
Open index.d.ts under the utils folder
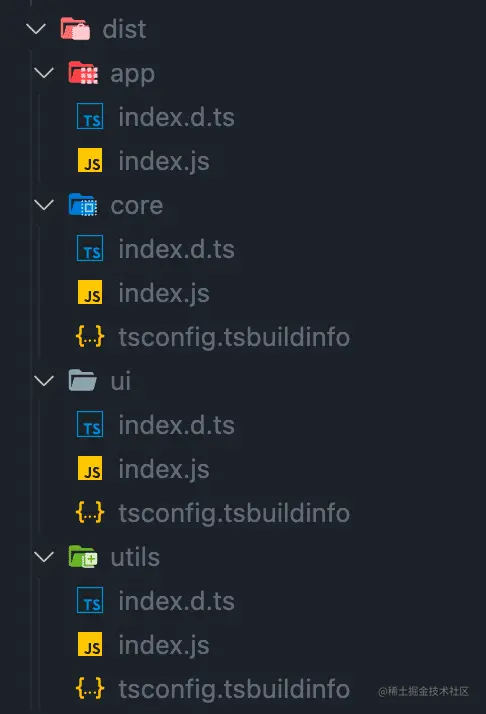(x=176, y=600)
